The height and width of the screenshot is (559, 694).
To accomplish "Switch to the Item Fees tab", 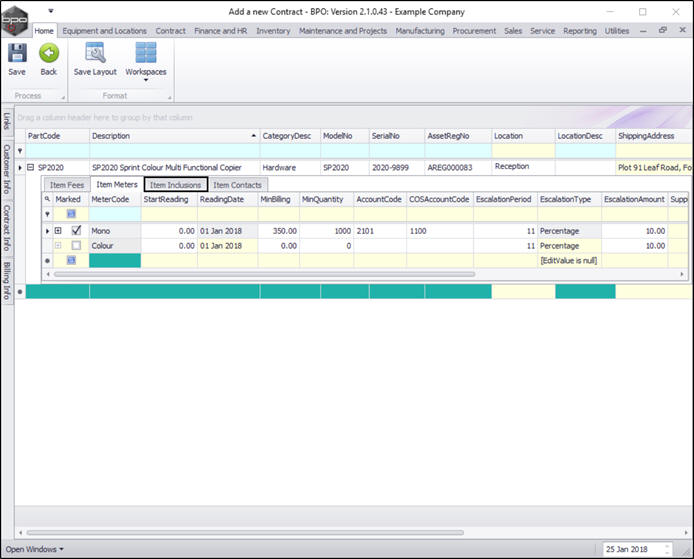I will [66, 185].
